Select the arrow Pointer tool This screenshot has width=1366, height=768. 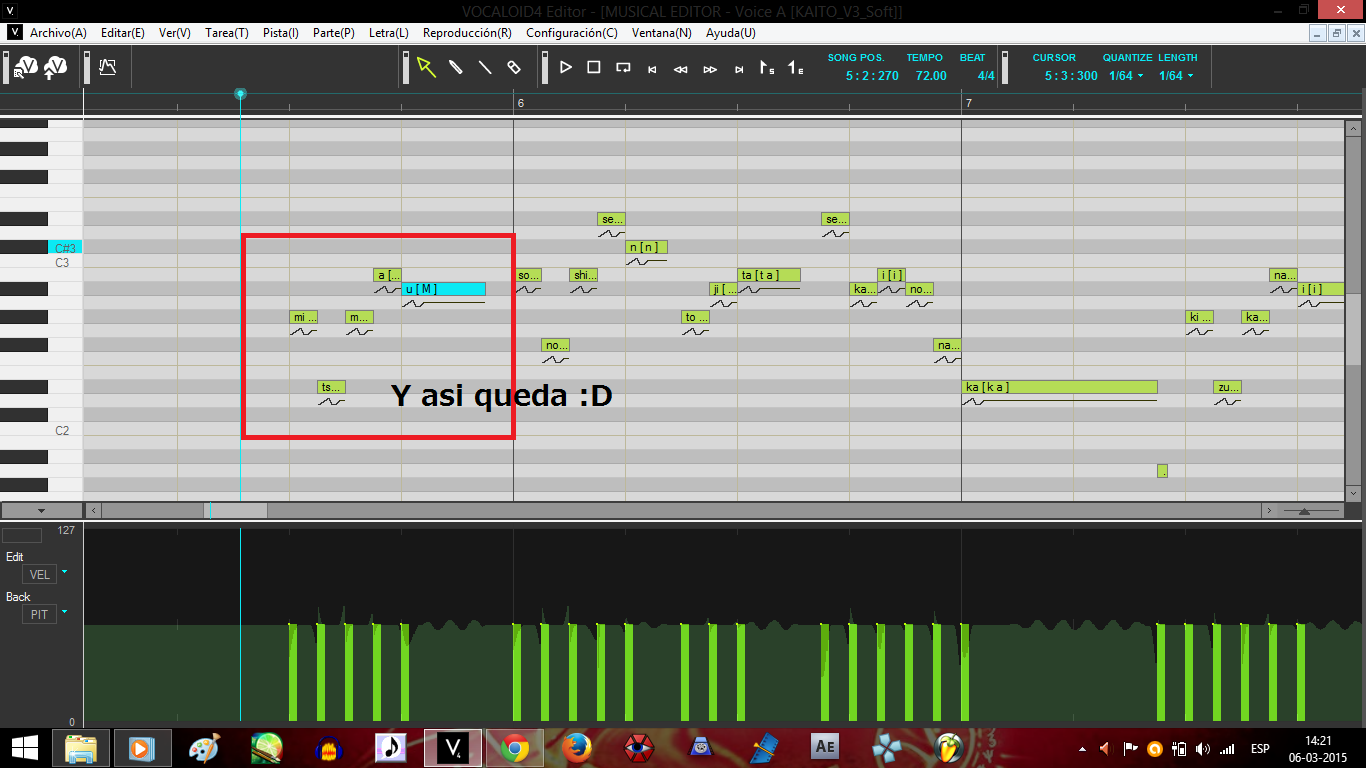(x=427, y=67)
